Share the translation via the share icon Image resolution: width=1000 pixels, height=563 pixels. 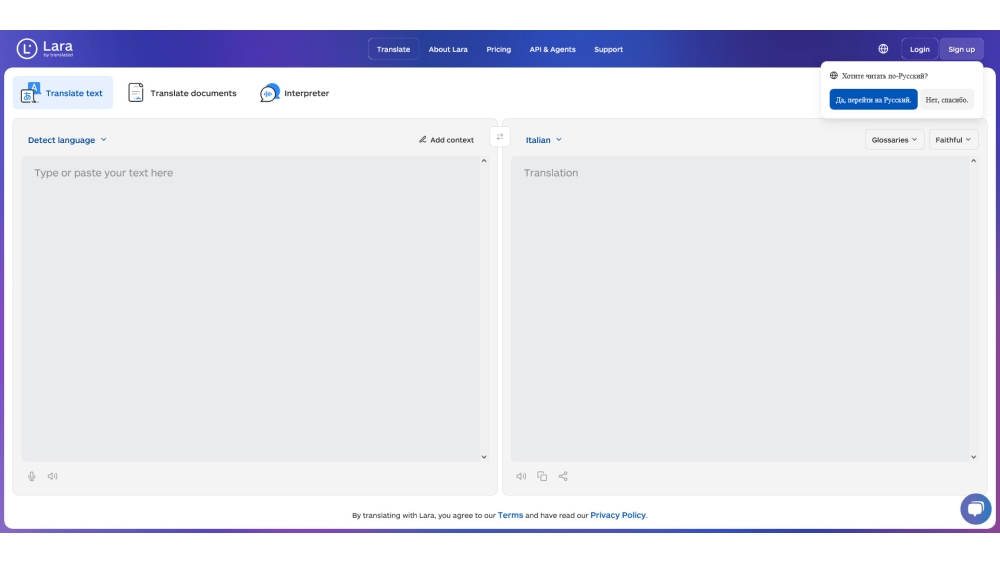click(x=563, y=476)
